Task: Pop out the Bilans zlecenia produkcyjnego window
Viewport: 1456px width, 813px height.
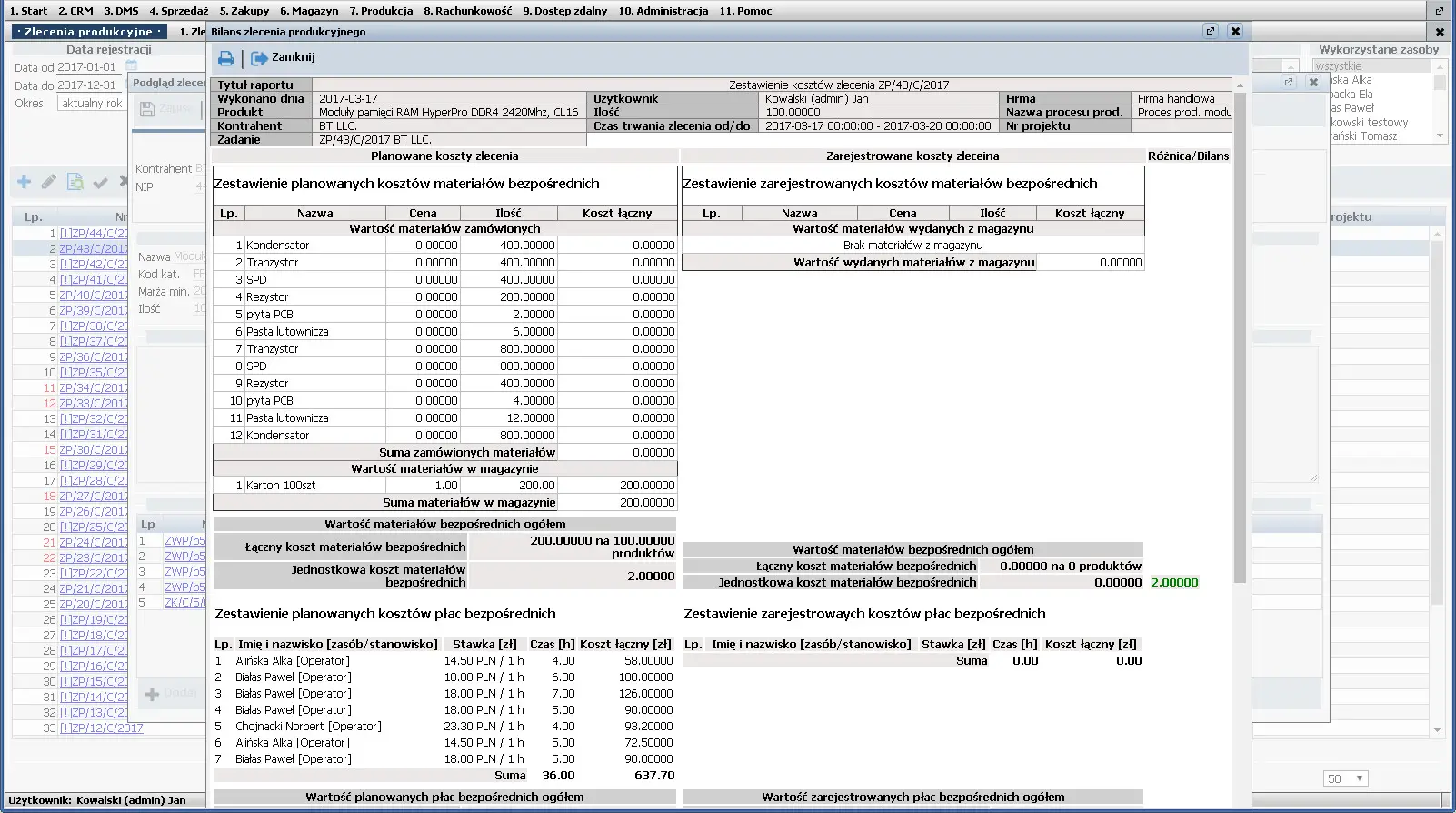Action: [1210, 31]
